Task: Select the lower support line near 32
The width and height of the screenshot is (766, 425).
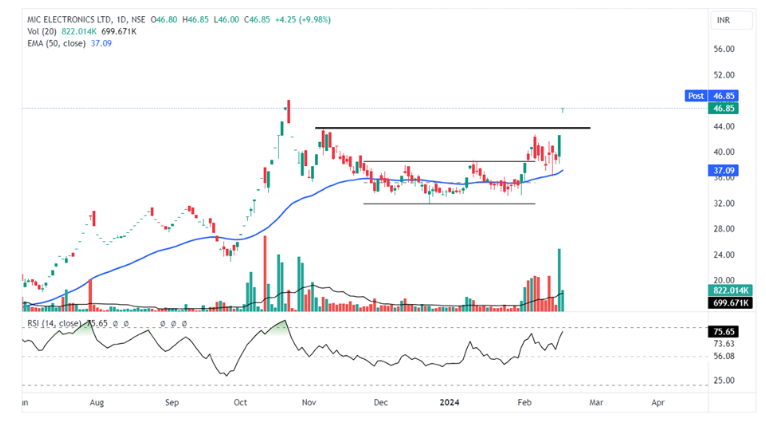Action: point(448,204)
